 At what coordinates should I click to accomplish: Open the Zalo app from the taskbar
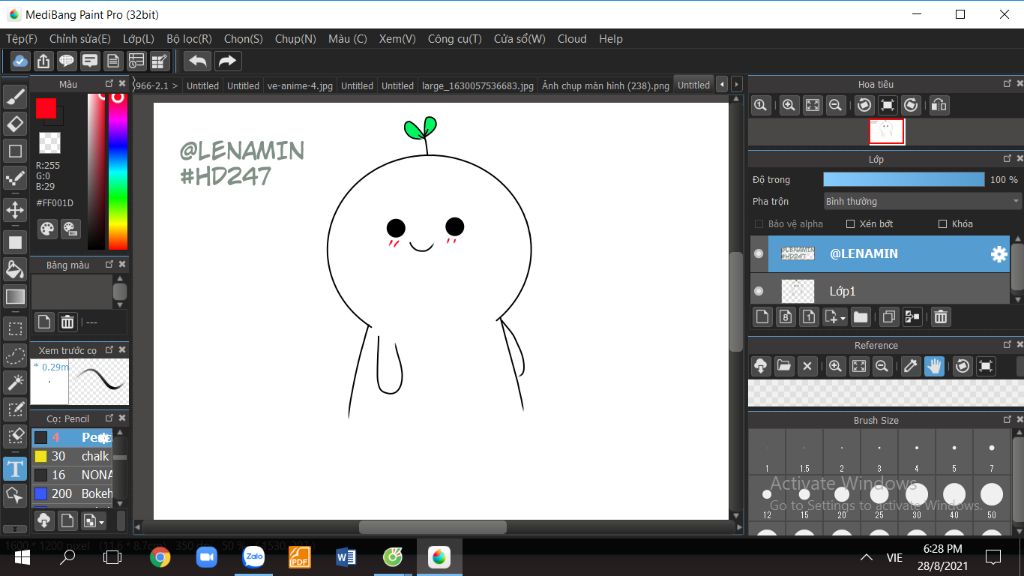pyautogui.click(x=253, y=557)
